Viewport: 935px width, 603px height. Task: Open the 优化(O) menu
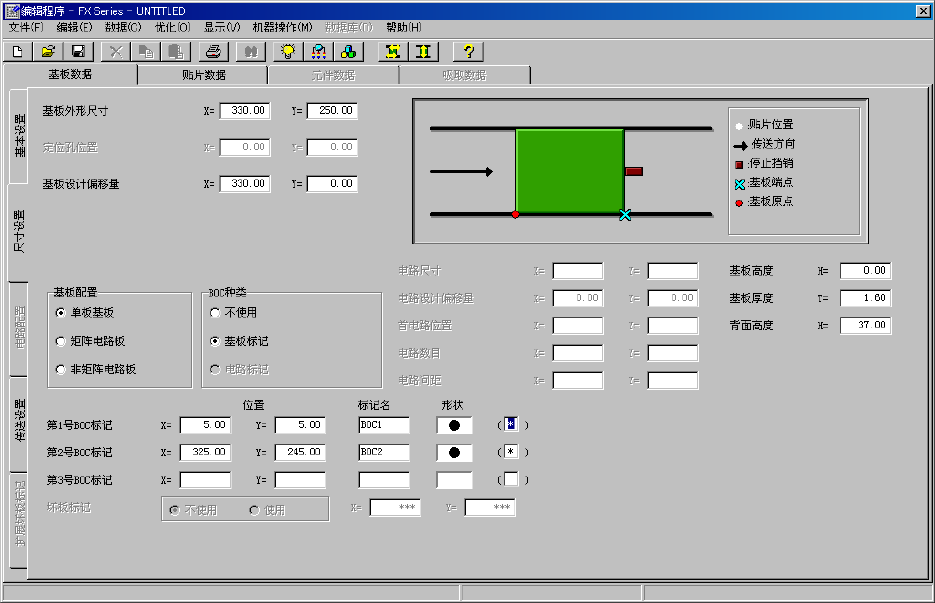(x=172, y=27)
